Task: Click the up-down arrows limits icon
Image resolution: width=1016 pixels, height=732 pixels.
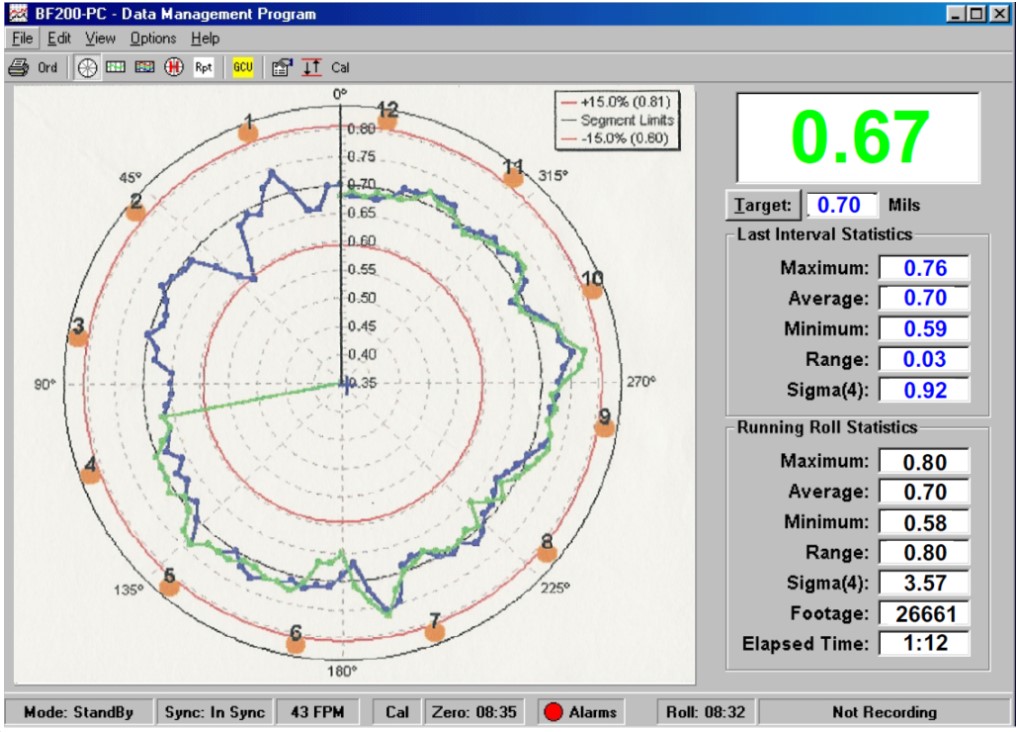Action: click(x=312, y=68)
